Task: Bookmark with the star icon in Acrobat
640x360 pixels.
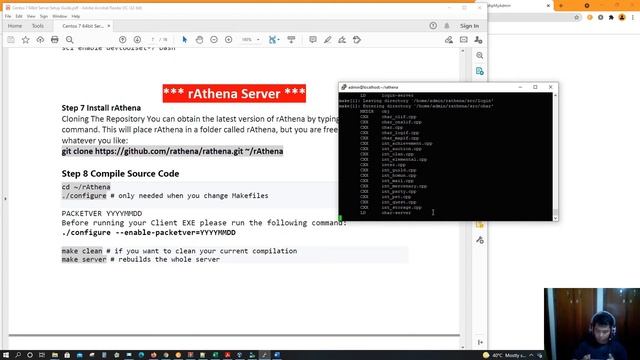Action: point(26,40)
